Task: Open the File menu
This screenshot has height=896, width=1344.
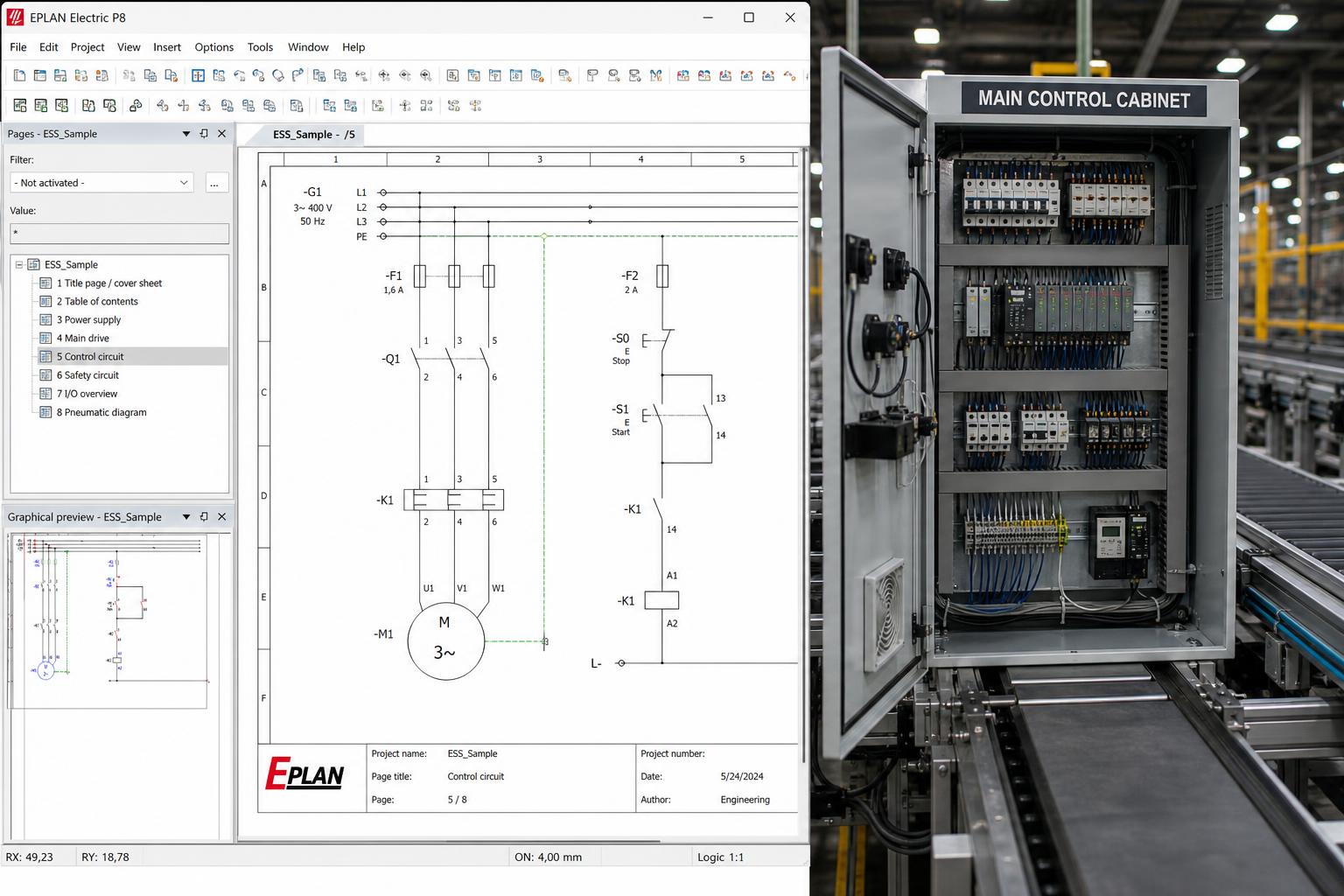Action: point(18,47)
